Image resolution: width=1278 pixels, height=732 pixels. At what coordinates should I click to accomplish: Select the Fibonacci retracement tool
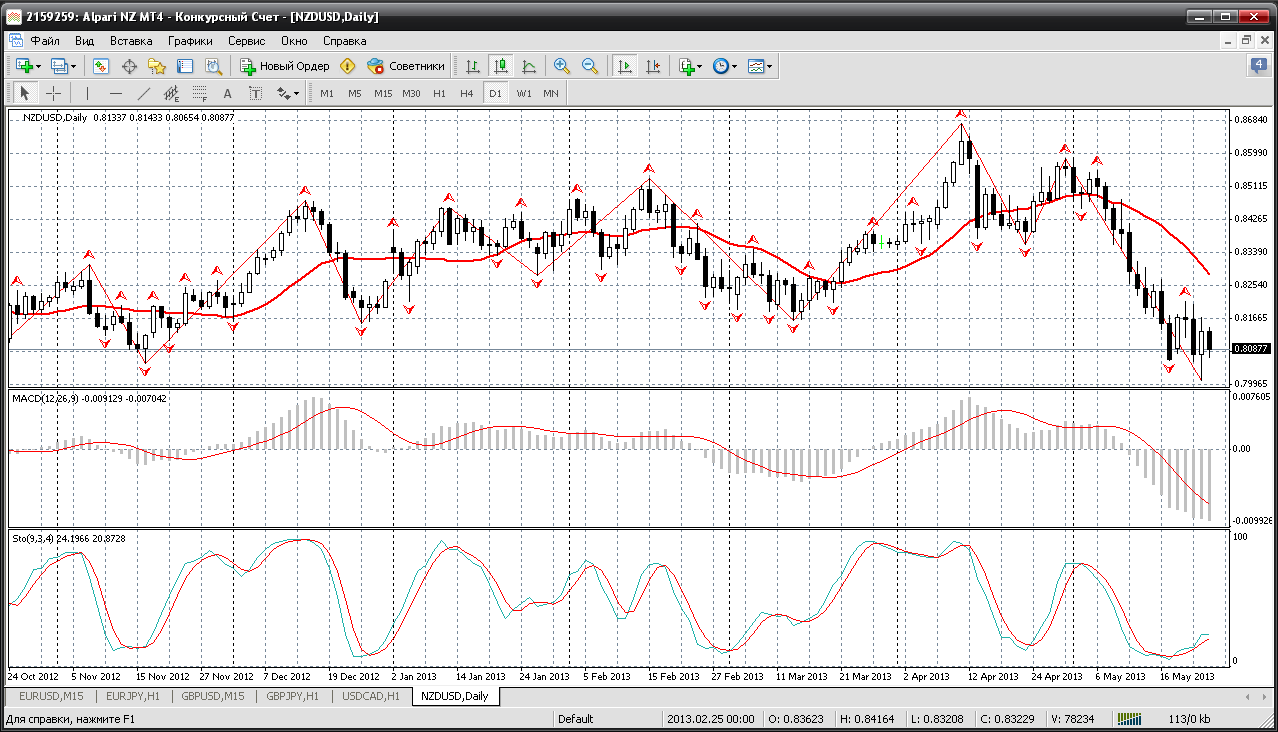(199, 93)
